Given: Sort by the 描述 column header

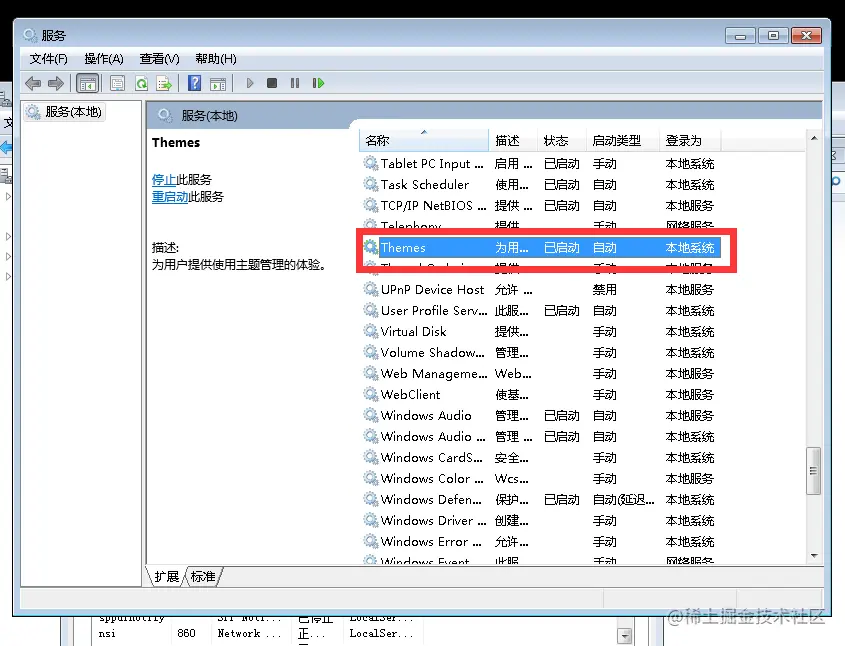Looking at the screenshot, I should tap(513, 141).
